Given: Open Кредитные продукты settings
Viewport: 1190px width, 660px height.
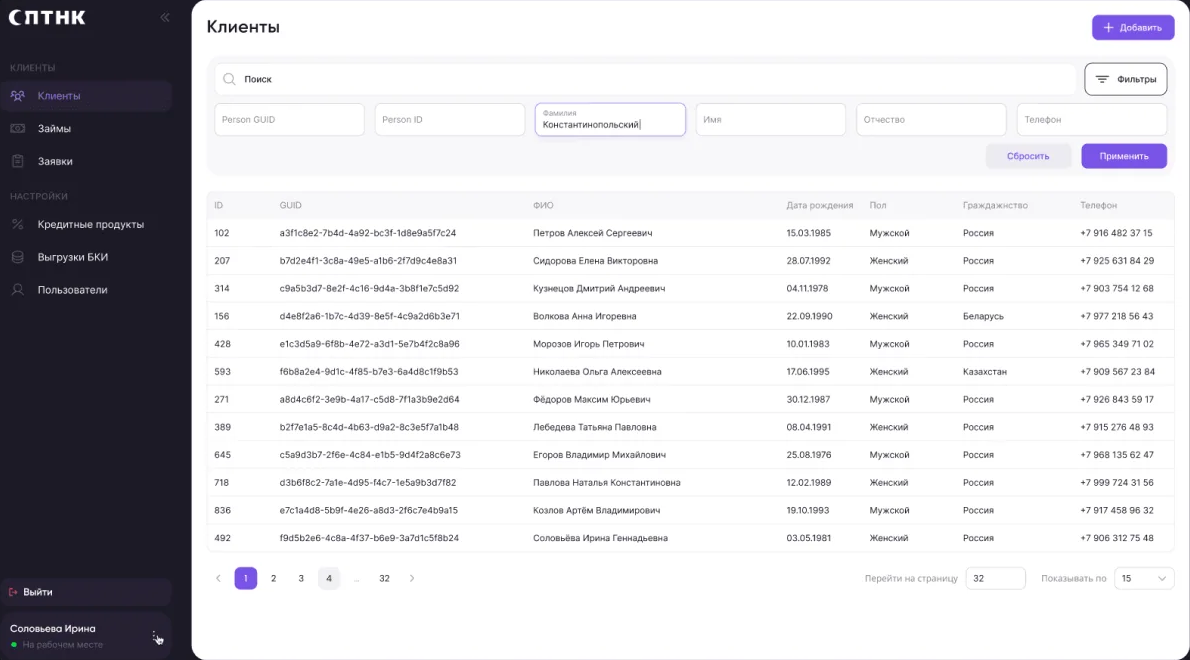Looking at the screenshot, I should [x=87, y=225].
